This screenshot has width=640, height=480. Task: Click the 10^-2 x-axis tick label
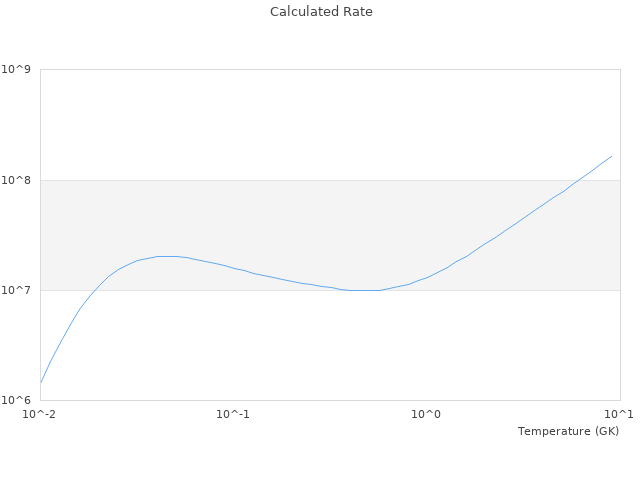point(40,414)
